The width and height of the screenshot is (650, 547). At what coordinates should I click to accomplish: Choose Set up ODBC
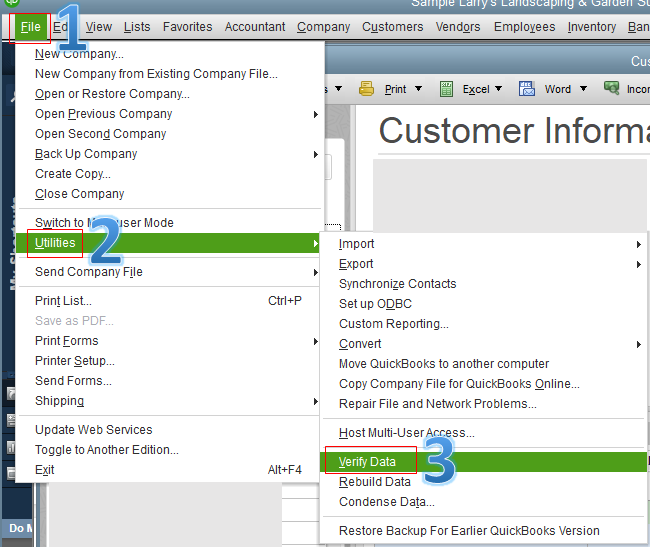click(x=484, y=304)
